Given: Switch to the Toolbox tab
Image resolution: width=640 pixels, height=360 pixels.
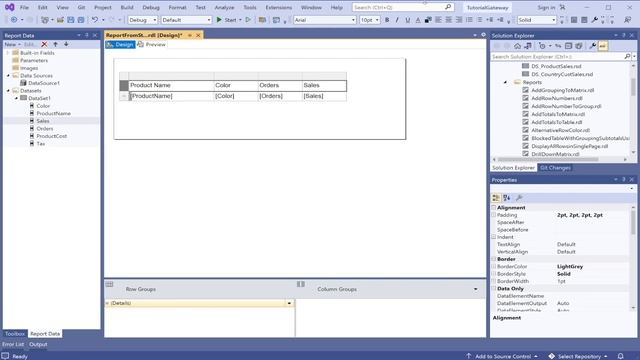Looking at the screenshot, I should [15, 333].
